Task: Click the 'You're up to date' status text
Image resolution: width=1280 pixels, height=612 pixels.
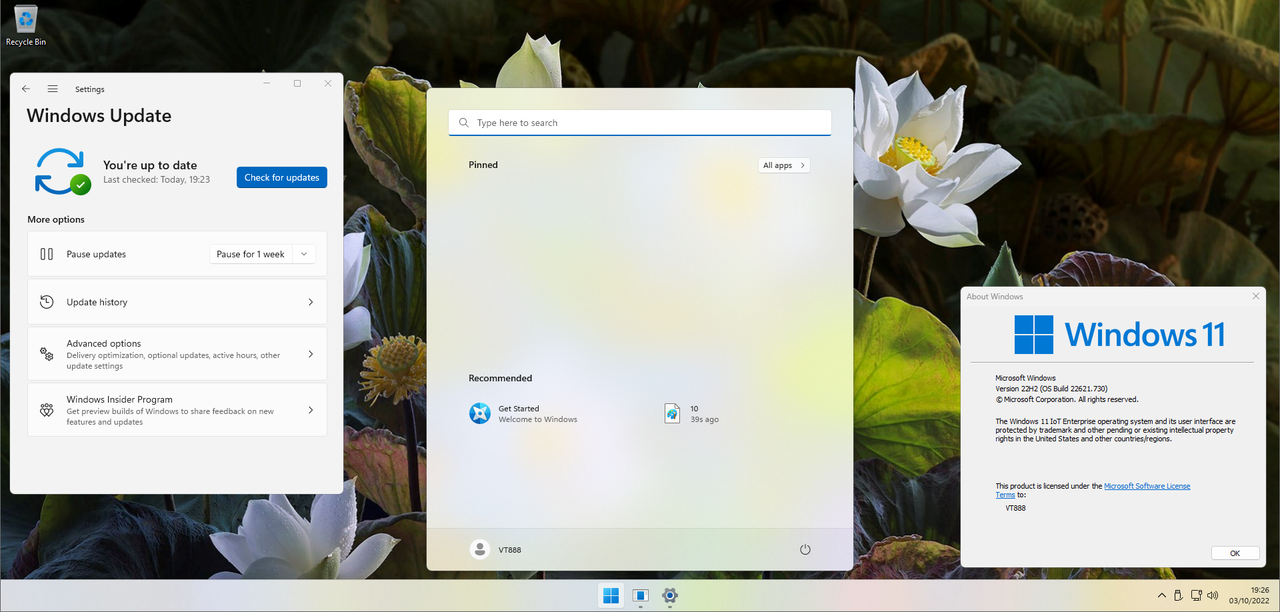Action: [150, 166]
